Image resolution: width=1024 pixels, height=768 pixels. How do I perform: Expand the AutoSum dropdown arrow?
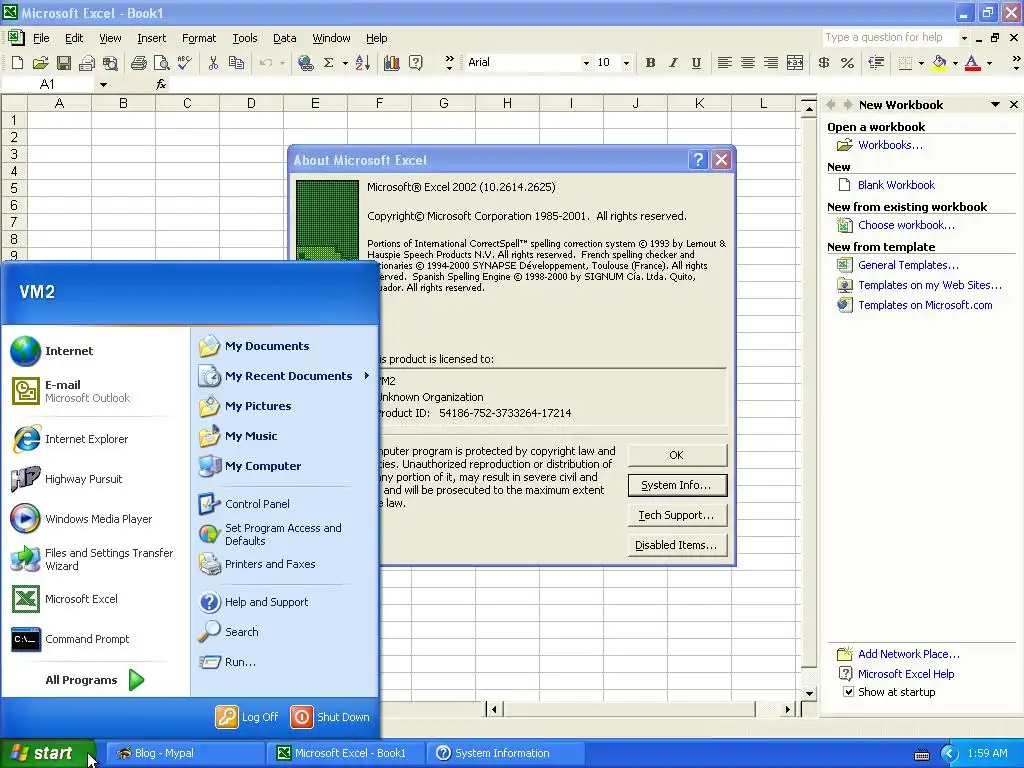[345, 63]
